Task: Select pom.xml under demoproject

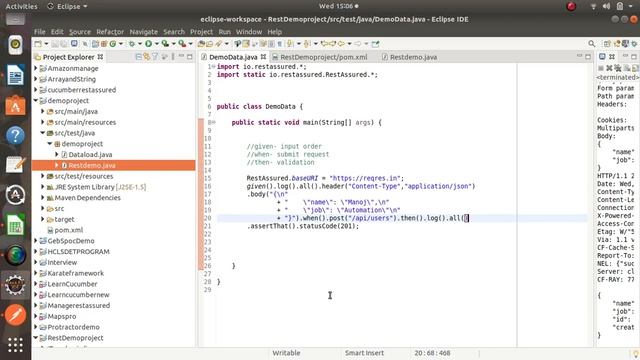Action: 68,230
